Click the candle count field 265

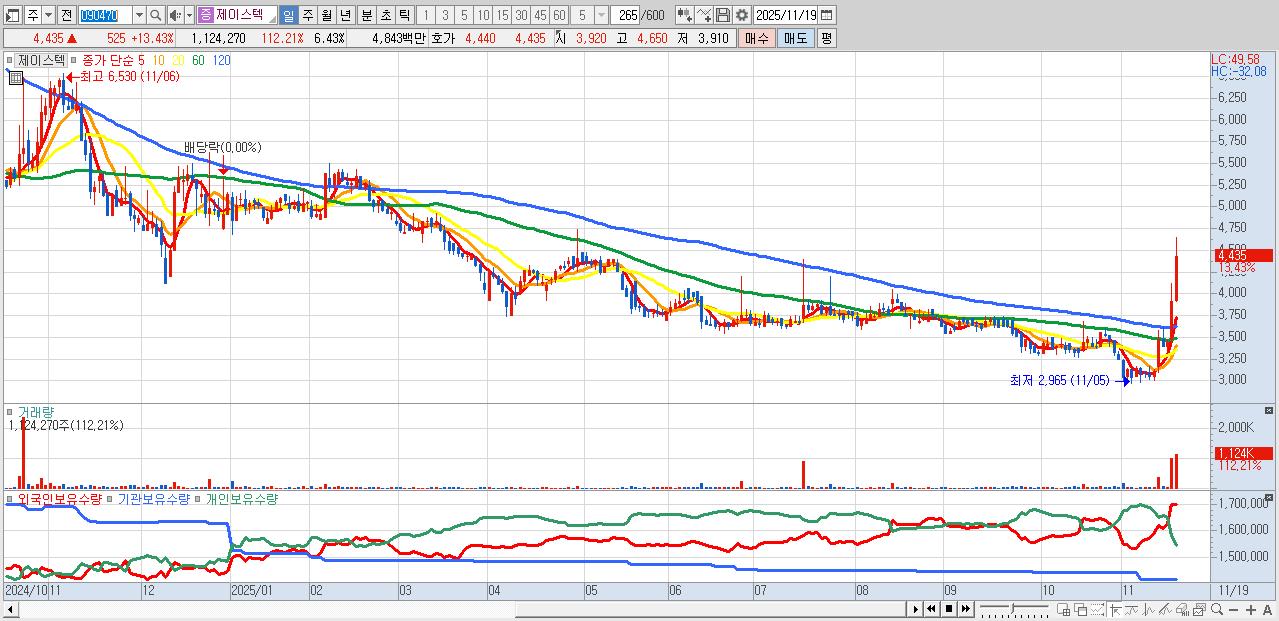(626, 15)
